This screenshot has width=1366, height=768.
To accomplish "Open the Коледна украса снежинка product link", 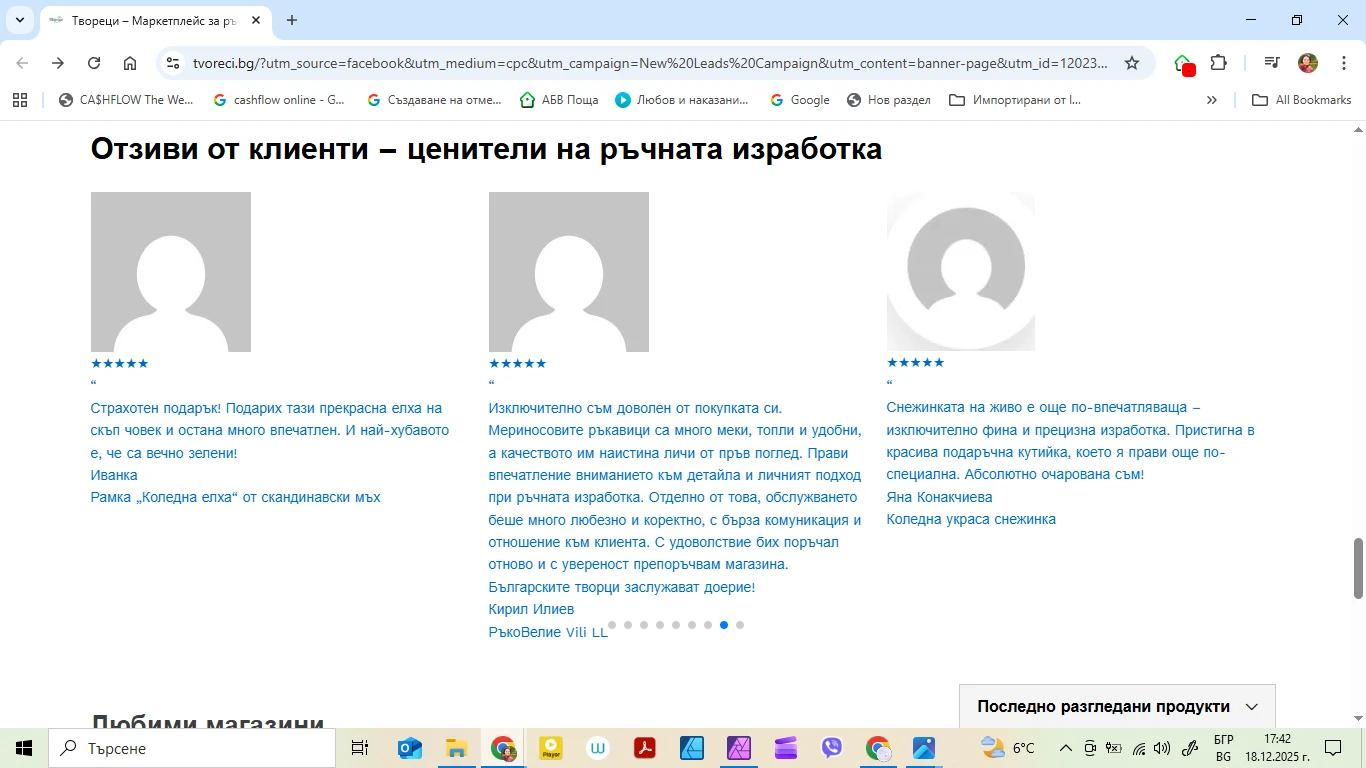I will click(x=970, y=519).
